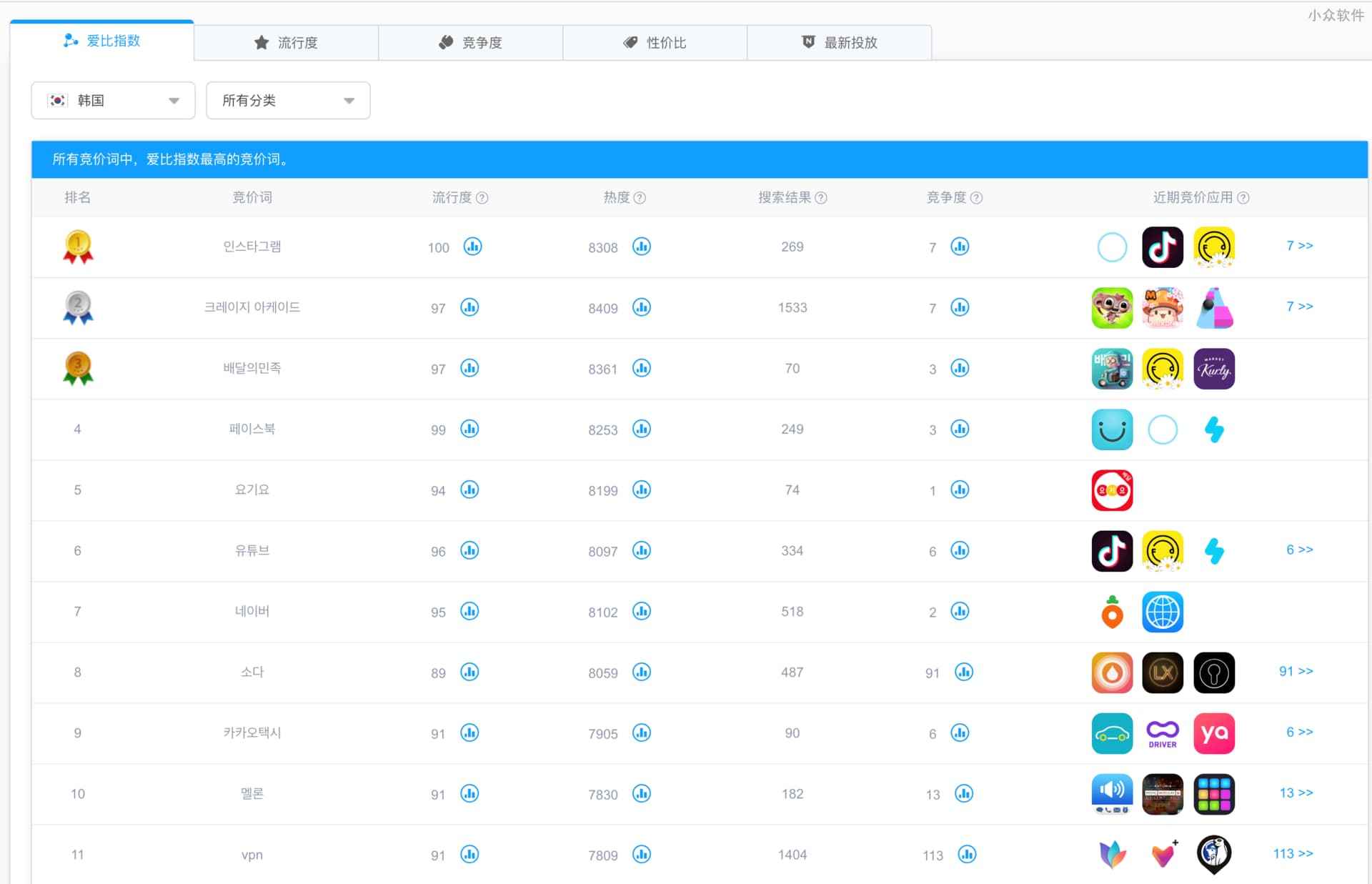Show all 6 bidding apps for 유튜브

[1300, 550]
